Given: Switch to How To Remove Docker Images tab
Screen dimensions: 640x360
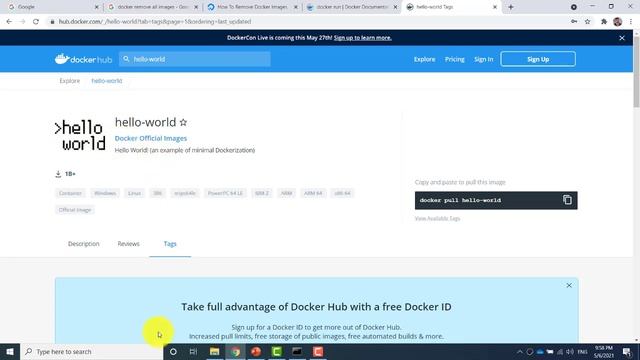Looking at the screenshot, I should (x=253, y=7).
